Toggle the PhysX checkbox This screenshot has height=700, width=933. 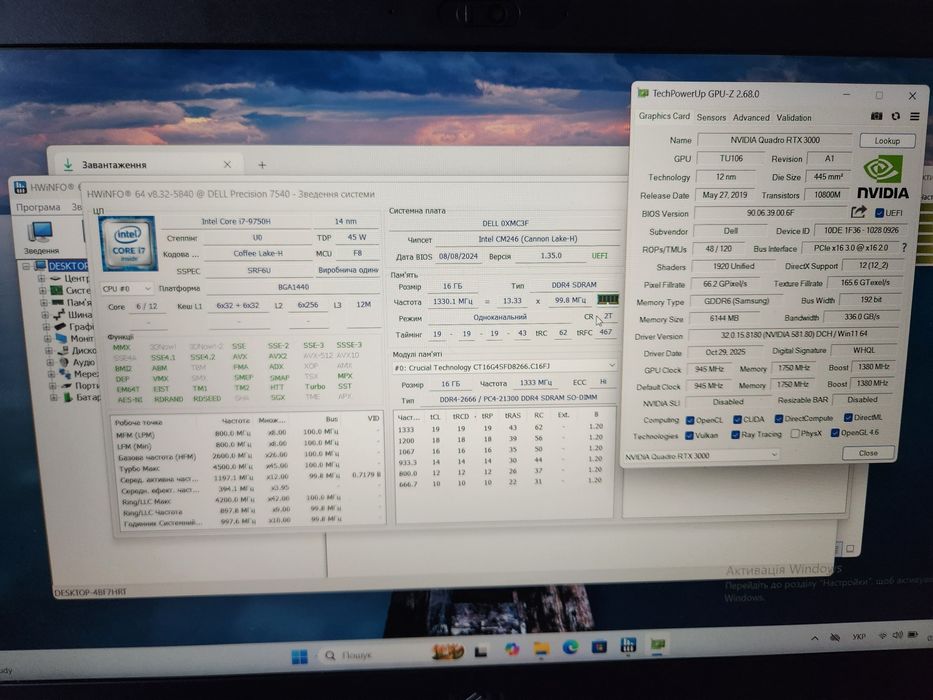[x=795, y=434]
